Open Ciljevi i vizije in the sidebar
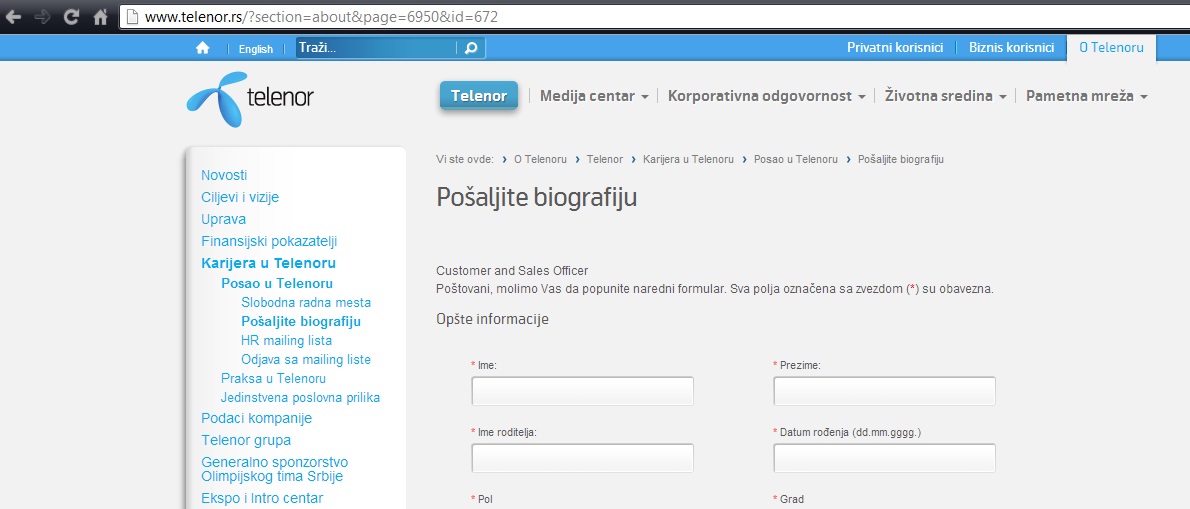1190x509 pixels. (x=240, y=197)
